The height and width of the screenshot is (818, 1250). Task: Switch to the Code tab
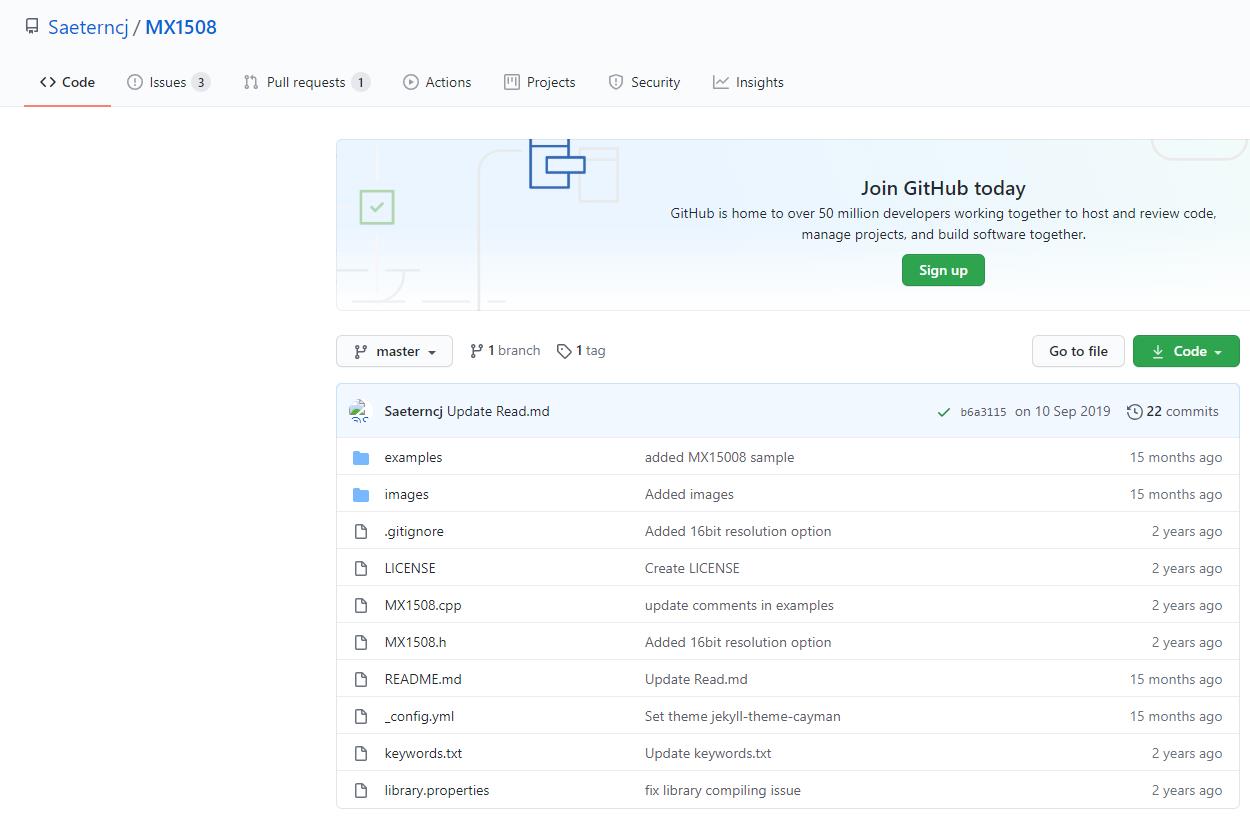click(67, 82)
